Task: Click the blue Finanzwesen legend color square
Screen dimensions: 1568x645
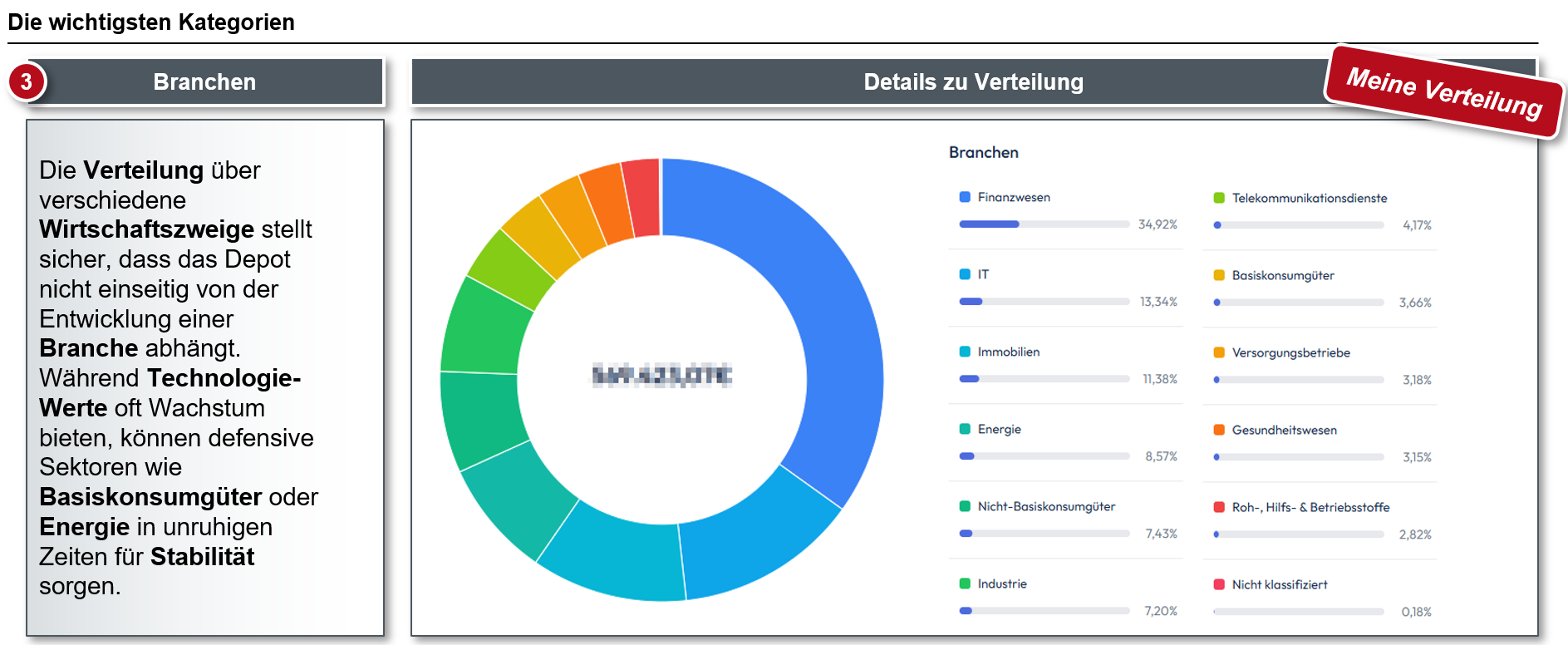Action: (965, 197)
